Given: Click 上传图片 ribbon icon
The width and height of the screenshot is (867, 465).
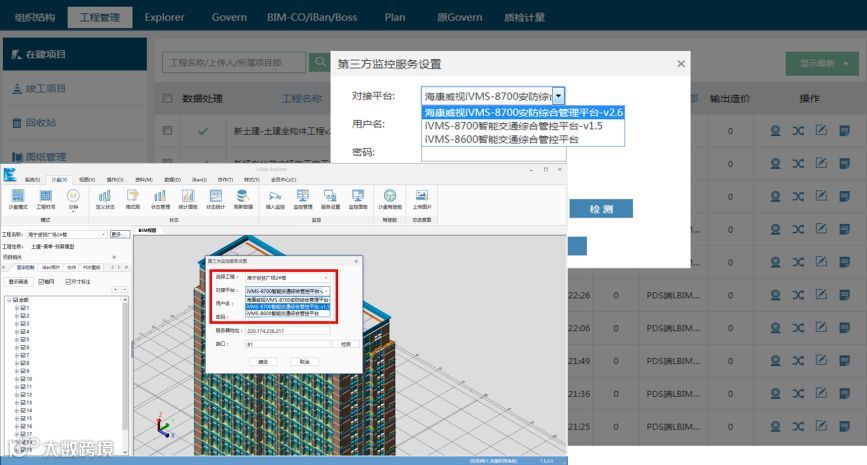Looking at the screenshot, I should 421,199.
